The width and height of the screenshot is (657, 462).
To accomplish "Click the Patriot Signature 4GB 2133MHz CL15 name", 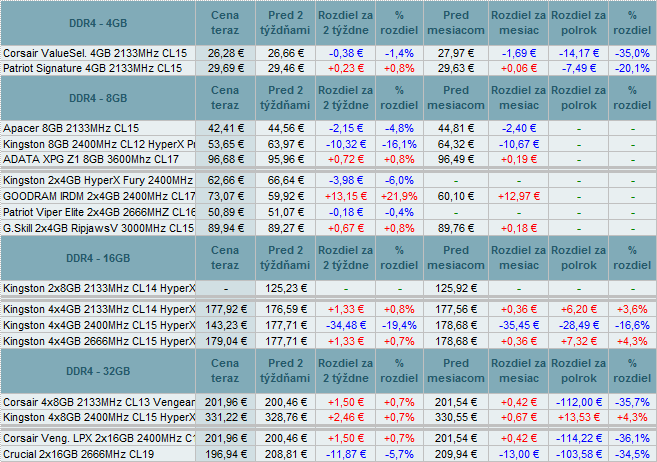I will [x=93, y=68].
